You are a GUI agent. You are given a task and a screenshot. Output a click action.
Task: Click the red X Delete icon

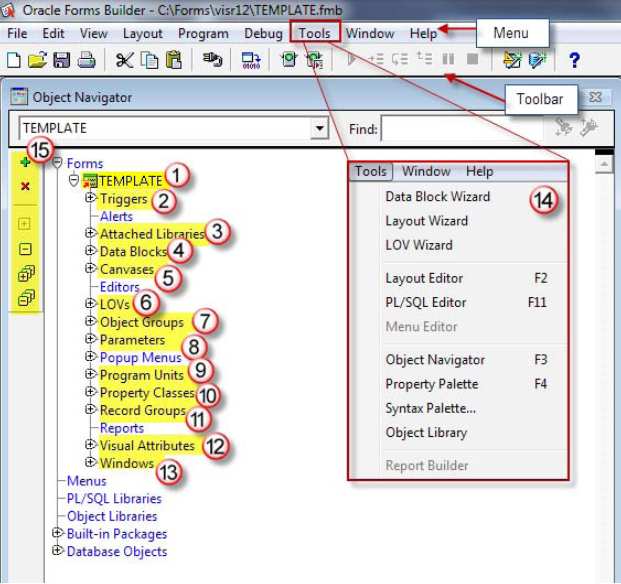(25, 186)
